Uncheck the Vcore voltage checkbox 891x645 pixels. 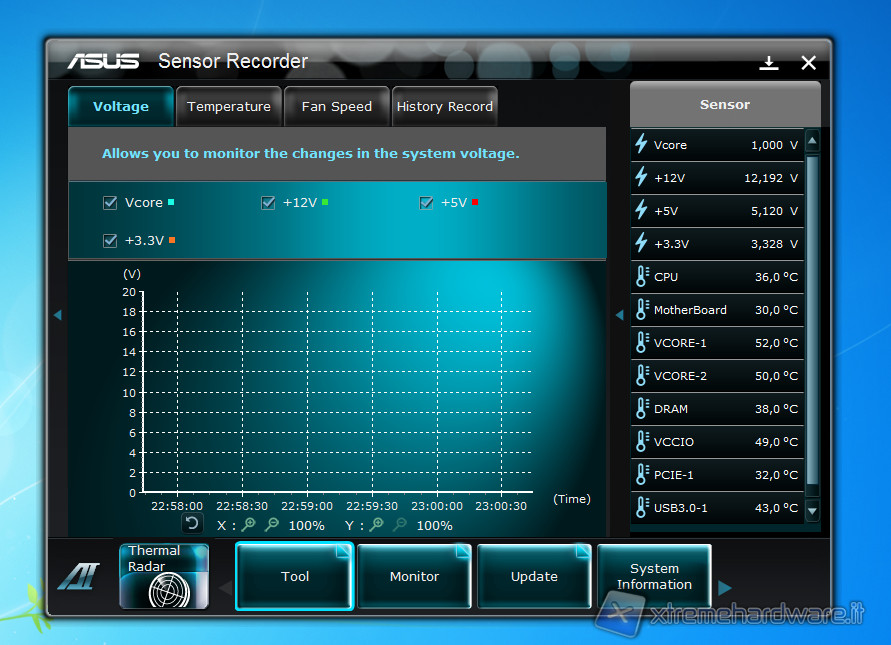tap(110, 203)
